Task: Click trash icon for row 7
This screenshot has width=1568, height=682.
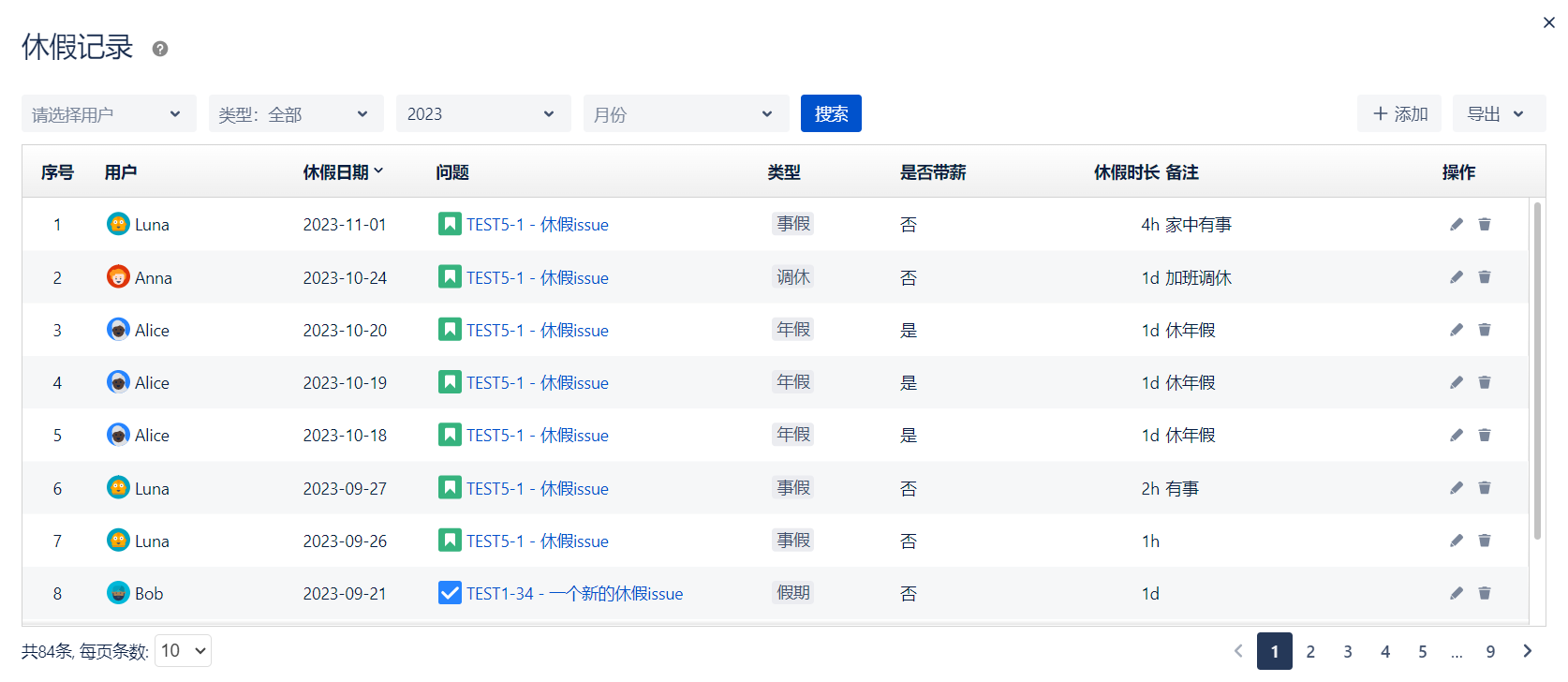Action: coord(1484,541)
